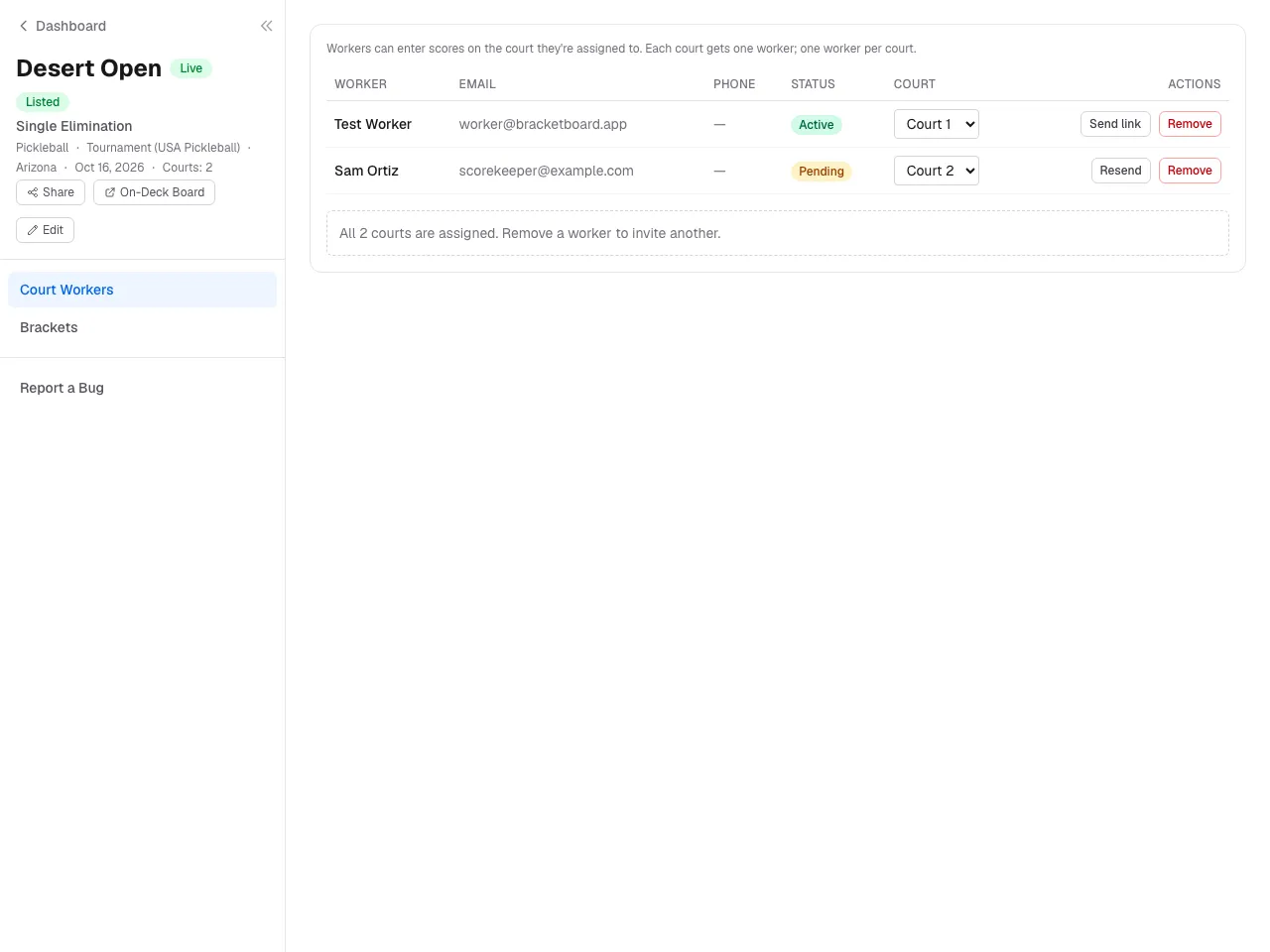This screenshot has height=952, width=1270.
Task: Click the Pending status badge
Action: pyautogui.click(x=822, y=172)
